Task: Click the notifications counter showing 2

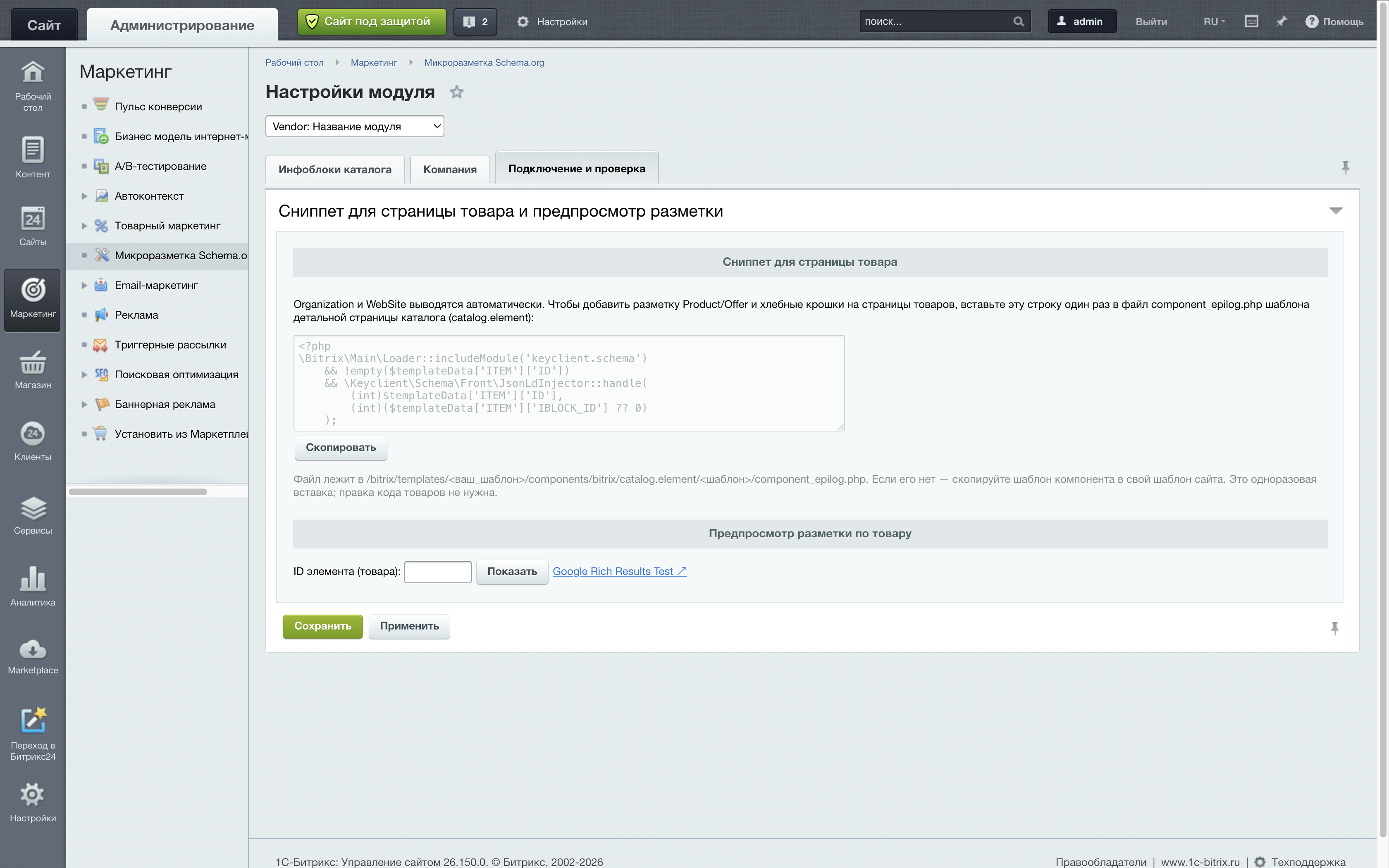Action: (475, 22)
